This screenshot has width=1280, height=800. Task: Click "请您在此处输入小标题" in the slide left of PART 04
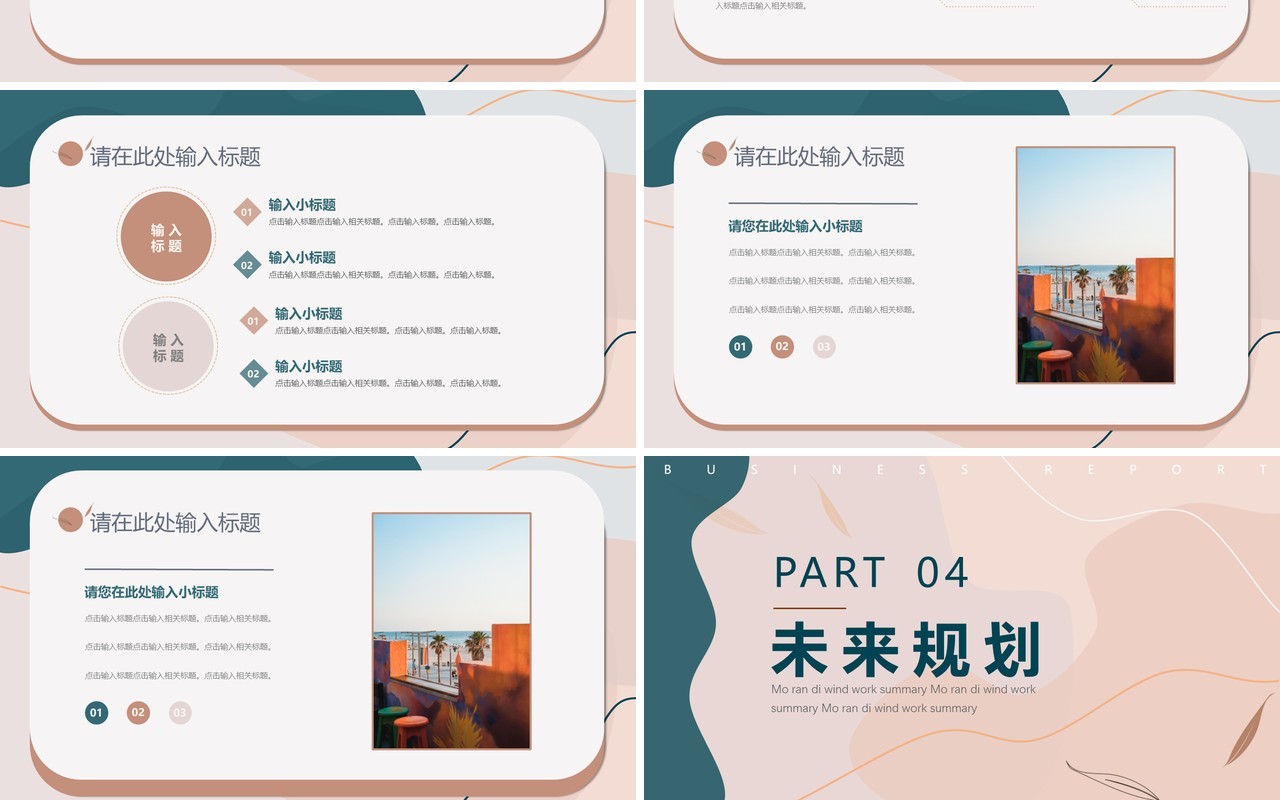[151, 592]
